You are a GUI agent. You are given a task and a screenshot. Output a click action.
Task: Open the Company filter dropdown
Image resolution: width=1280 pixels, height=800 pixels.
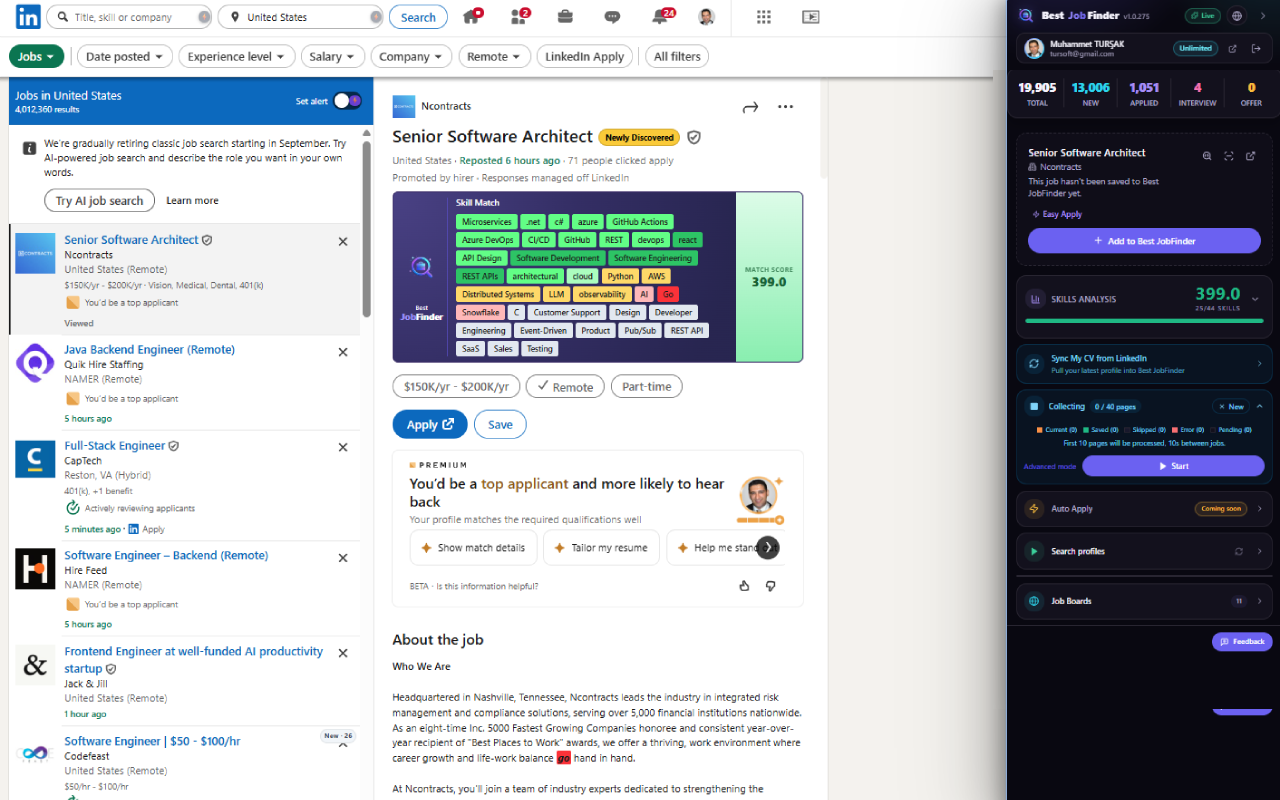pyautogui.click(x=411, y=57)
